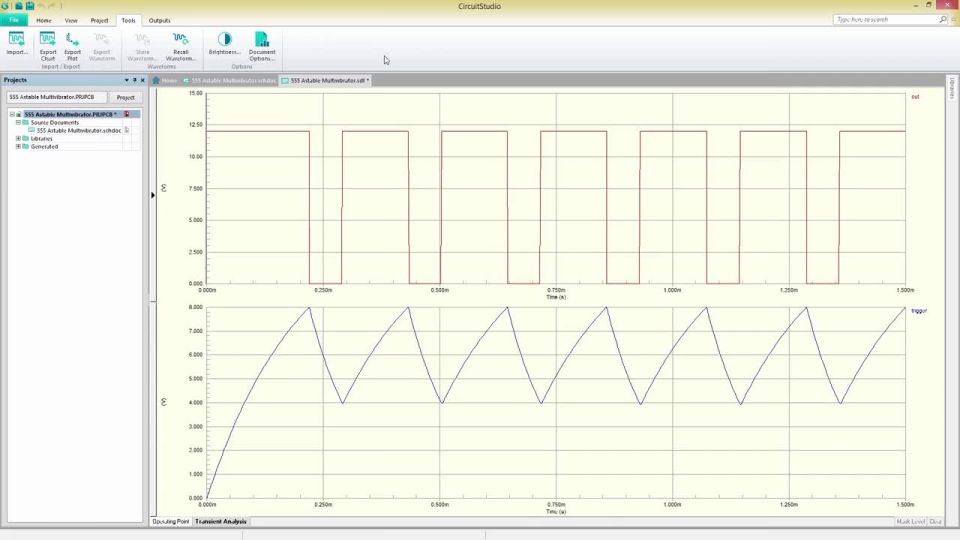This screenshot has height=540, width=960.
Task: Select the Tools ribbon tab
Action: [128, 20]
